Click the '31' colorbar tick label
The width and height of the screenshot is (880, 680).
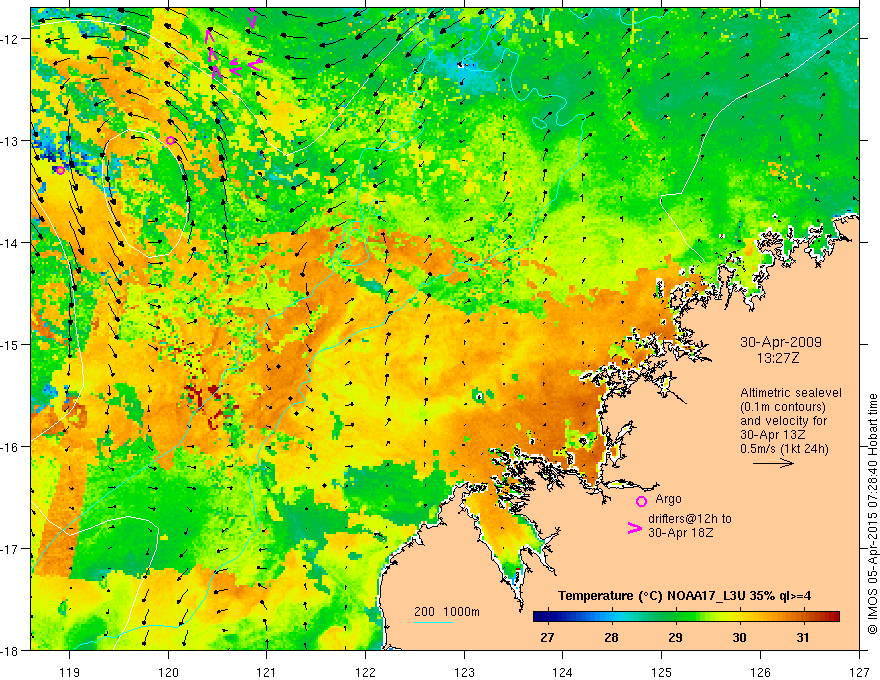click(x=803, y=637)
